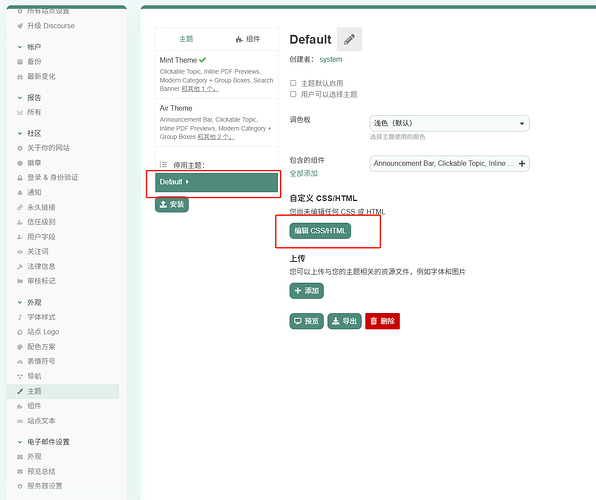Switch to the 主题 tab

pyautogui.click(x=186, y=39)
